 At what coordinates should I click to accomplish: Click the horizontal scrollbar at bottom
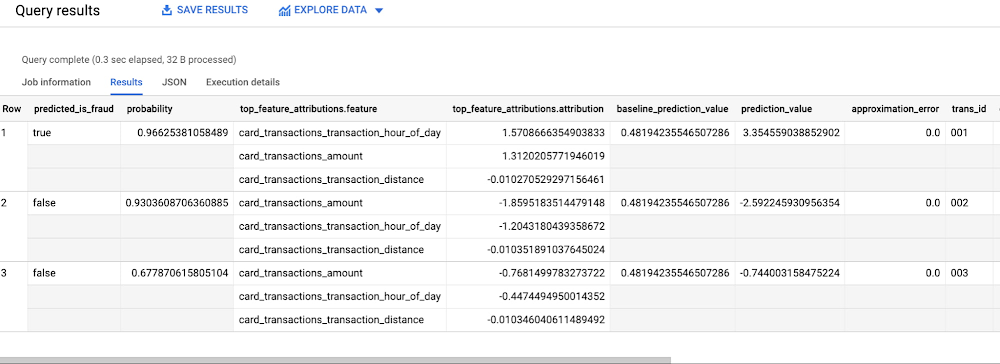coord(335,360)
